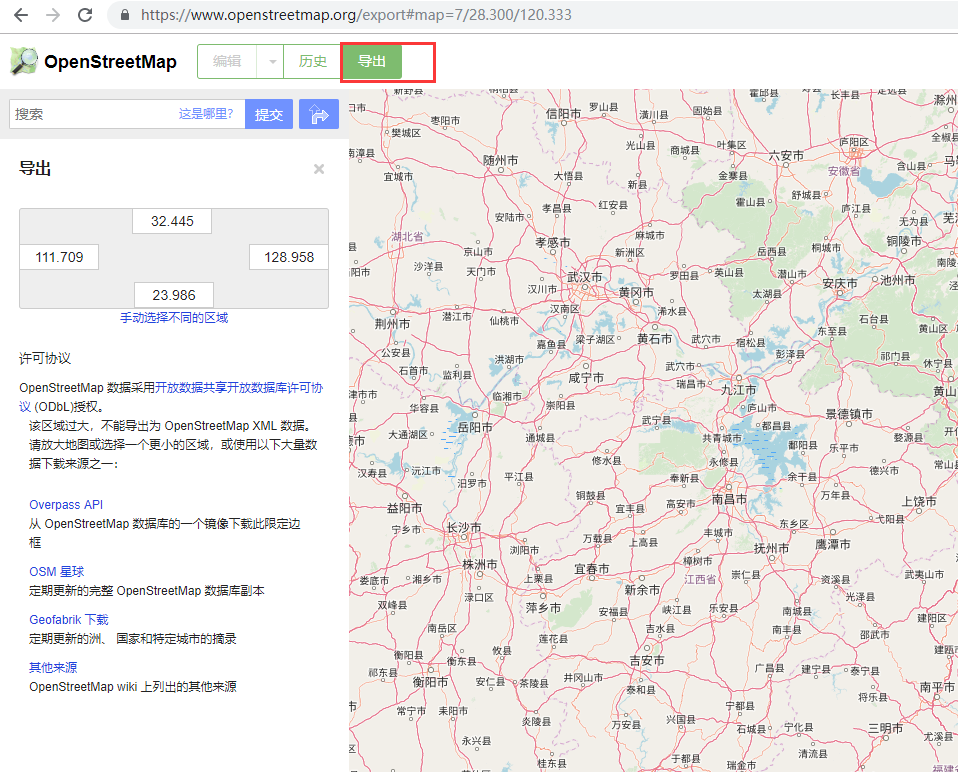Click 南平市 label on the map

(x=937, y=687)
